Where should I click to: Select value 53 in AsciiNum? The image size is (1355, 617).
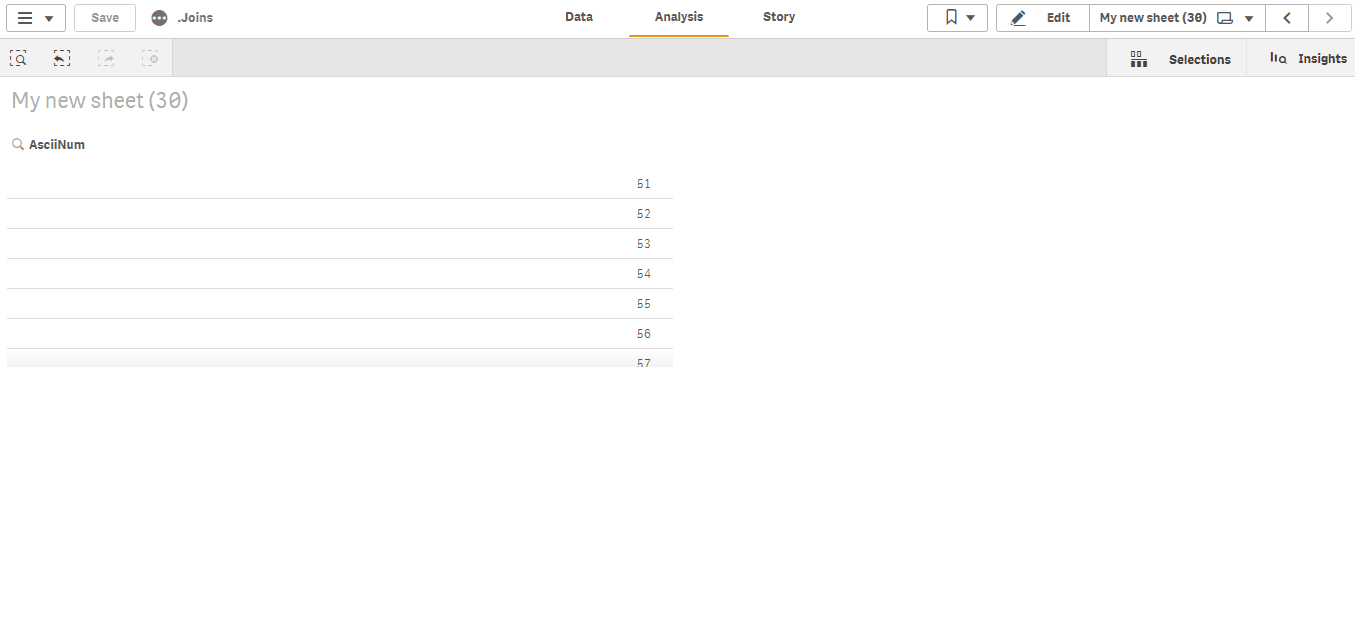pyautogui.click(x=340, y=244)
